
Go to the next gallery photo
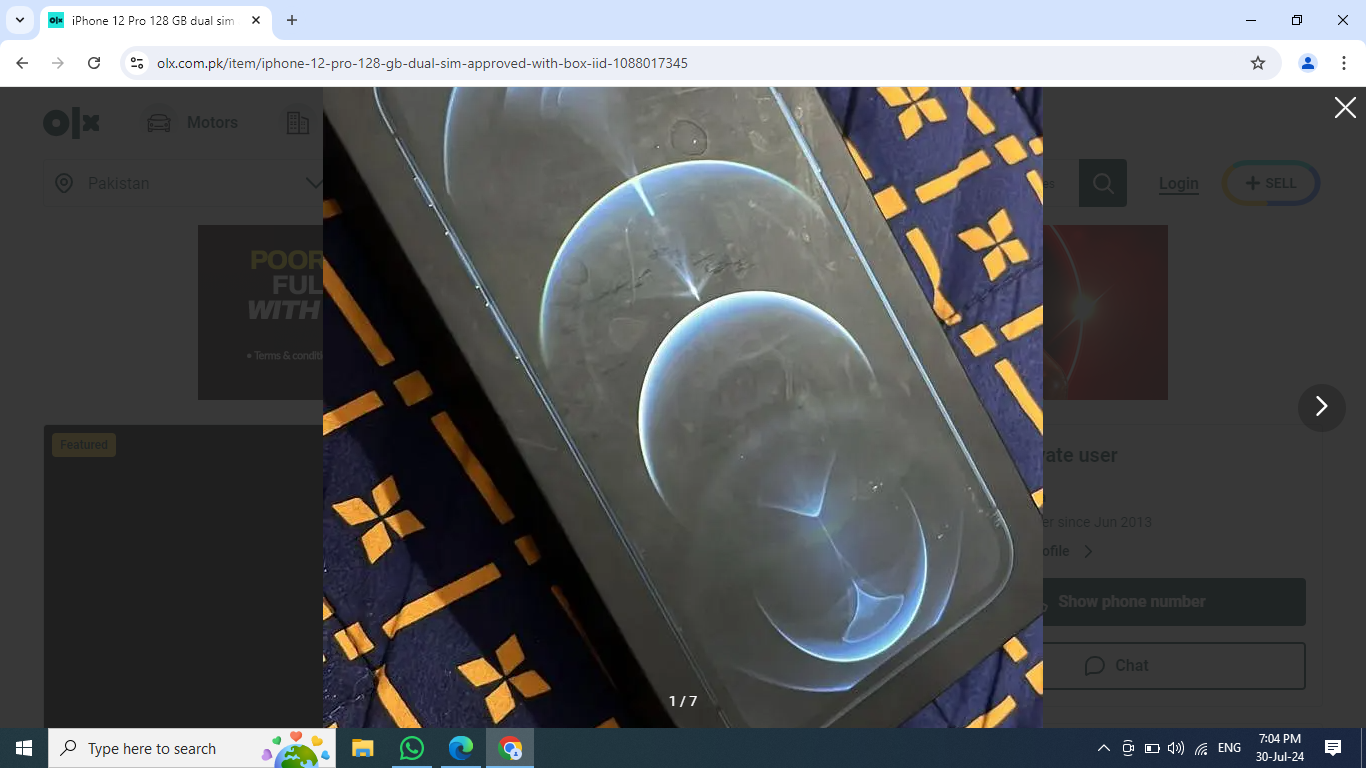1321,406
